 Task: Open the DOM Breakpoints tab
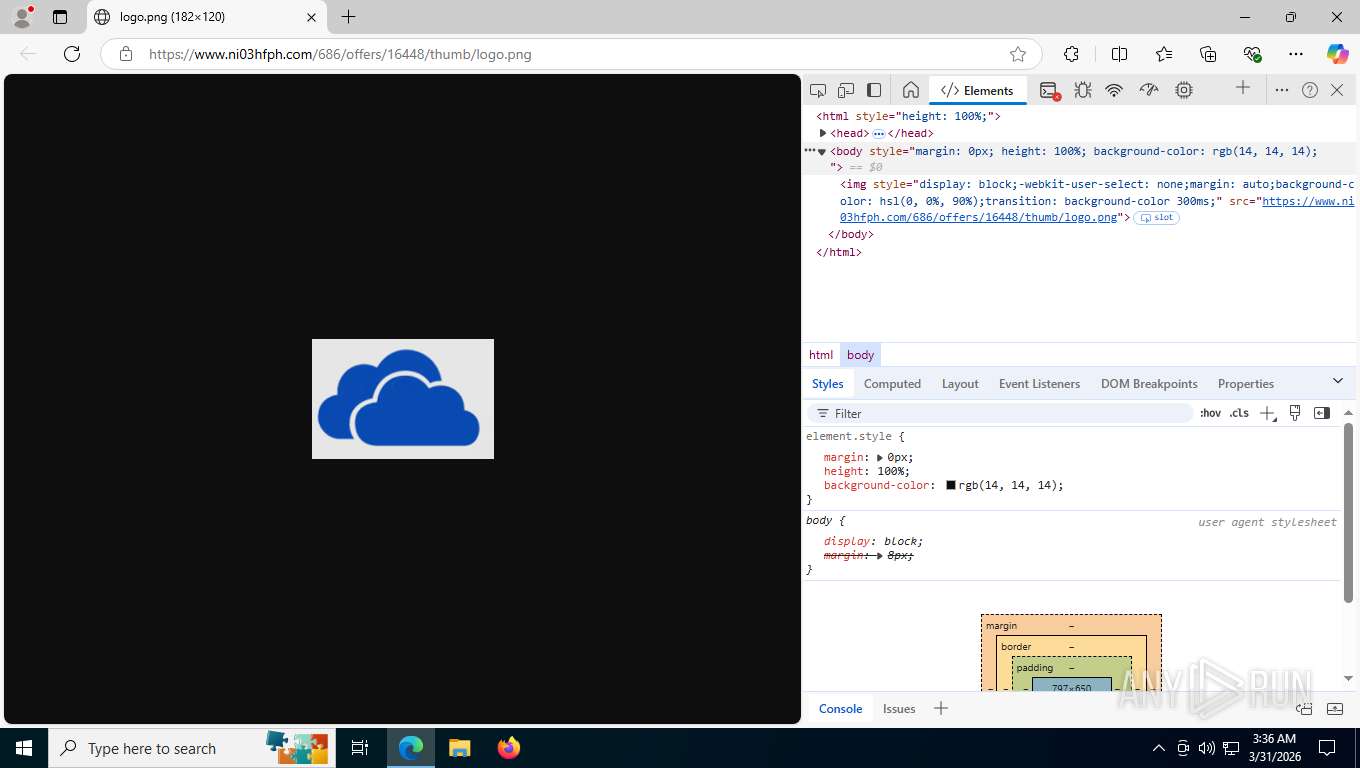(x=1149, y=384)
